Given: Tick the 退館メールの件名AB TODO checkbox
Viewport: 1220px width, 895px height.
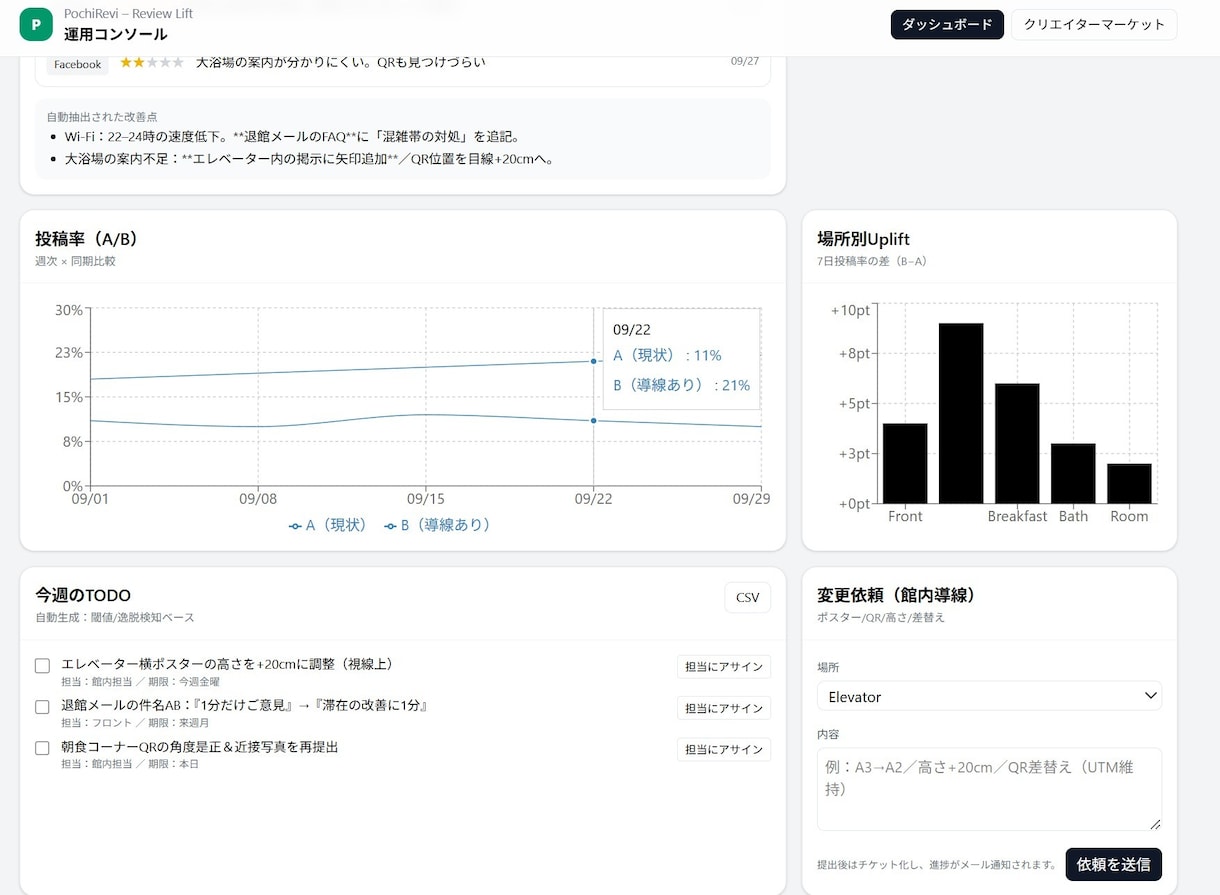Looking at the screenshot, I should point(42,707).
